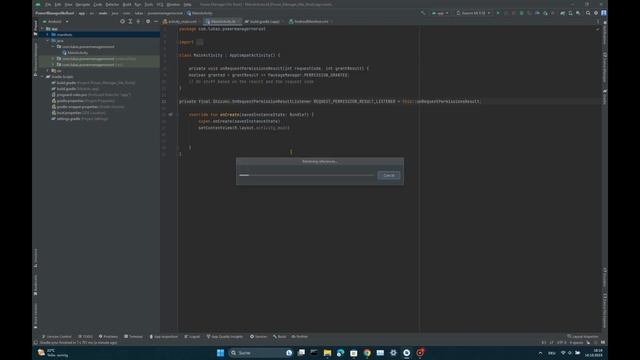
Task: Open the File menu
Action: [x=48, y=4]
